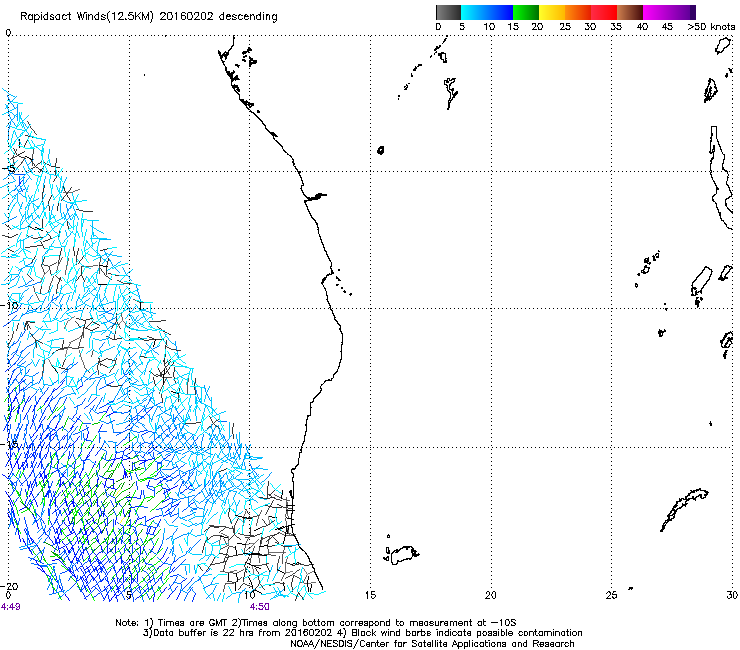Click the brown 35-40 knots color segment
This screenshot has height=650, width=740.
coord(630,12)
